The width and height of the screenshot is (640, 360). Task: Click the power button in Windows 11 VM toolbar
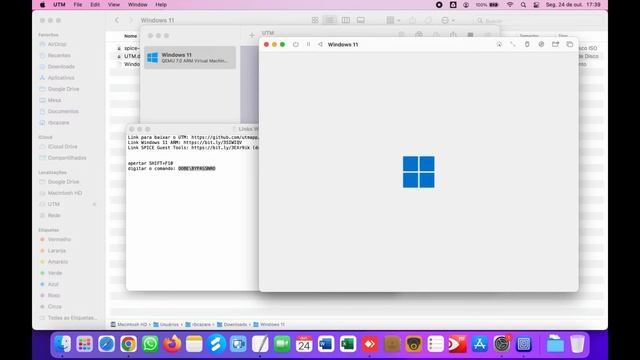click(296, 44)
